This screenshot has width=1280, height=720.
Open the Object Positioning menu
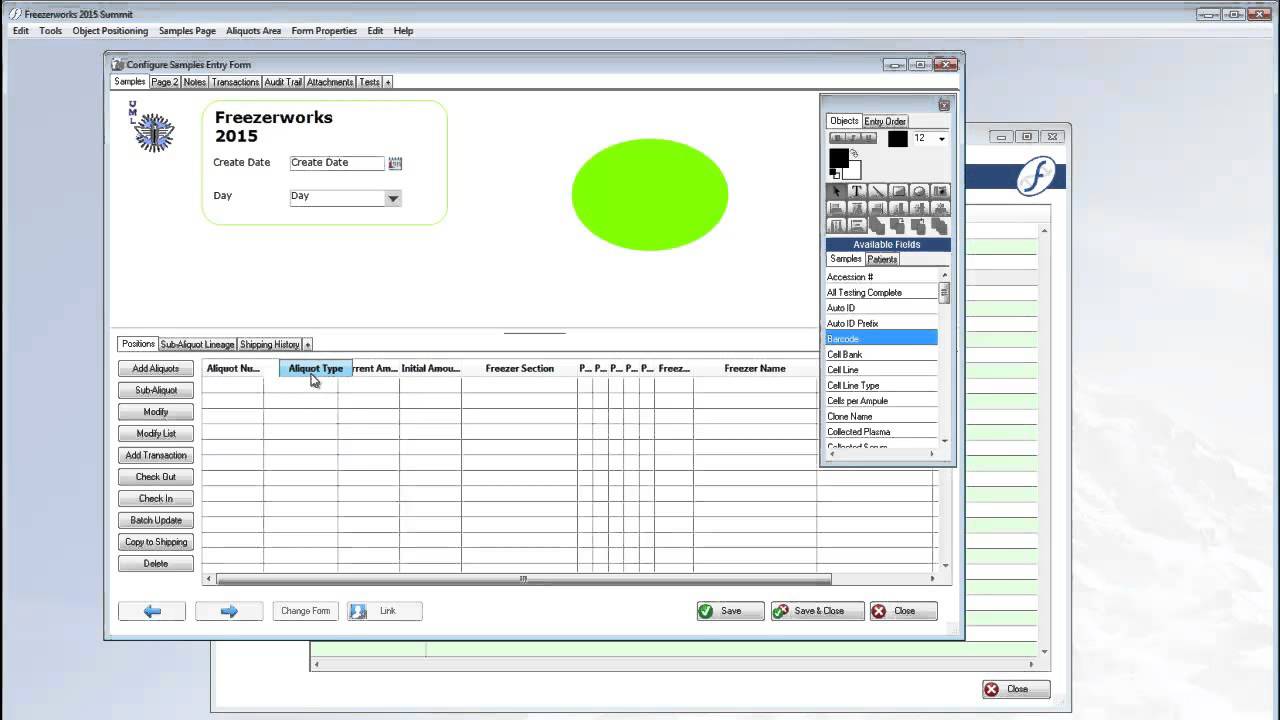(x=110, y=31)
